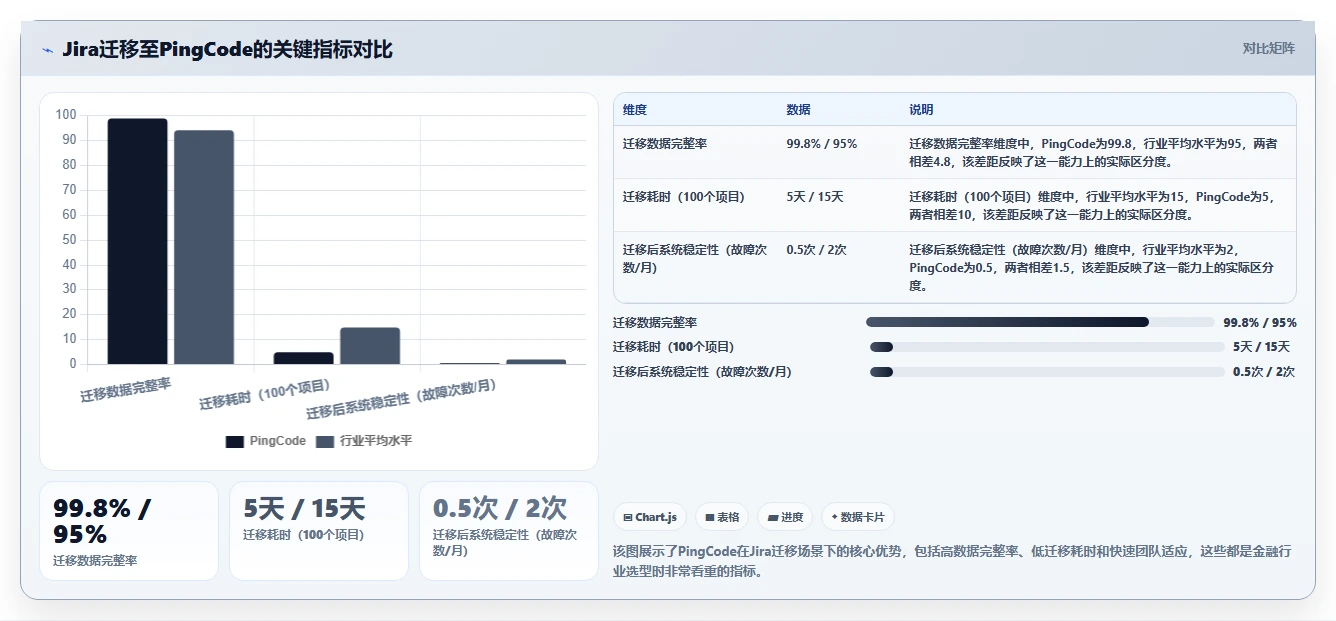The height and width of the screenshot is (621, 1336).
Task: Click the PingCode bar for 迁移数据完整率
Action: click(x=138, y=241)
